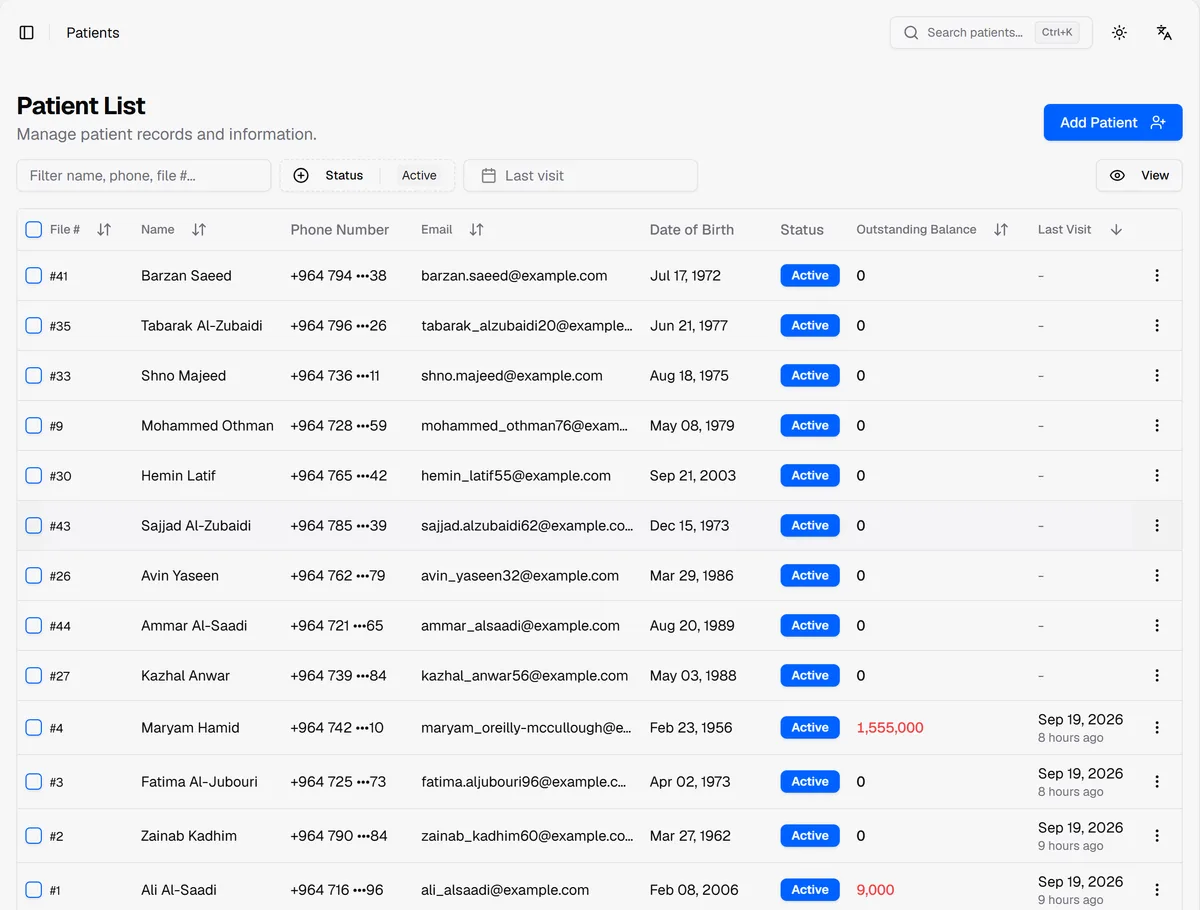Image resolution: width=1200 pixels, height=910 pixels.
Task: Open row actions menu for Barzan Saeed
Action: click(x=1157, y=276)
